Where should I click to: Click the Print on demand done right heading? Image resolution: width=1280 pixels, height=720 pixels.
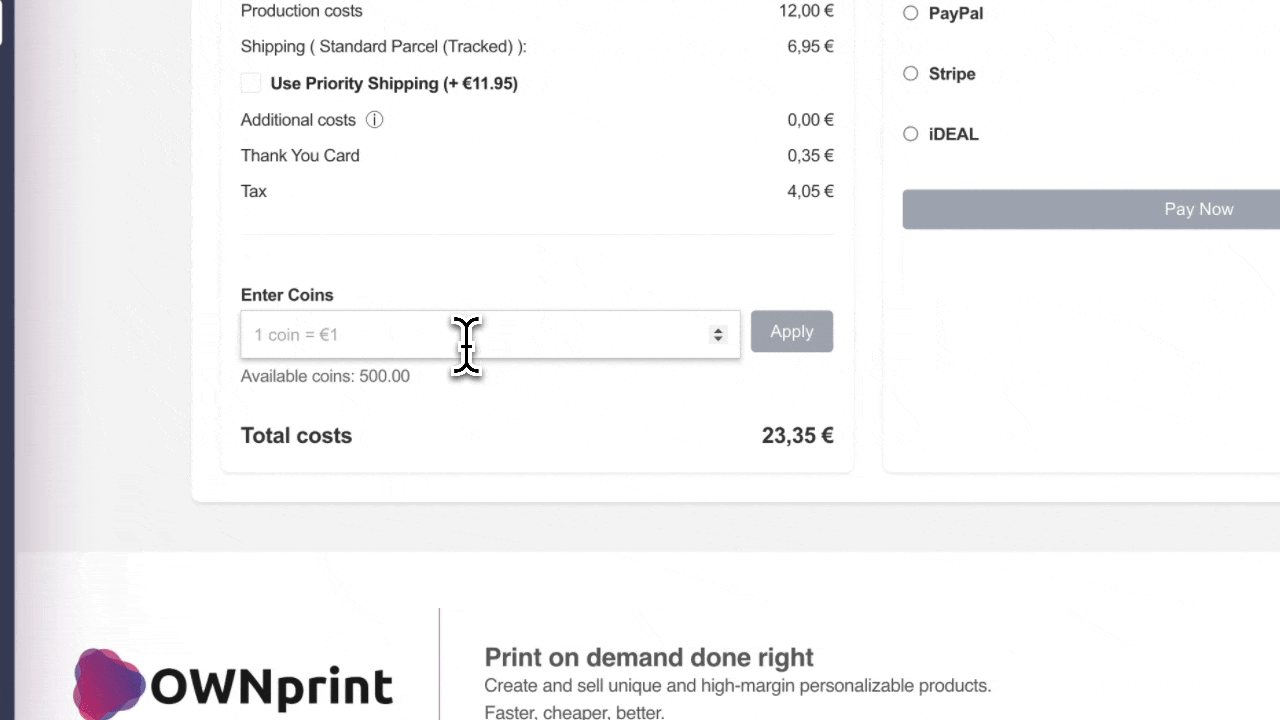(x=648, y=657)
